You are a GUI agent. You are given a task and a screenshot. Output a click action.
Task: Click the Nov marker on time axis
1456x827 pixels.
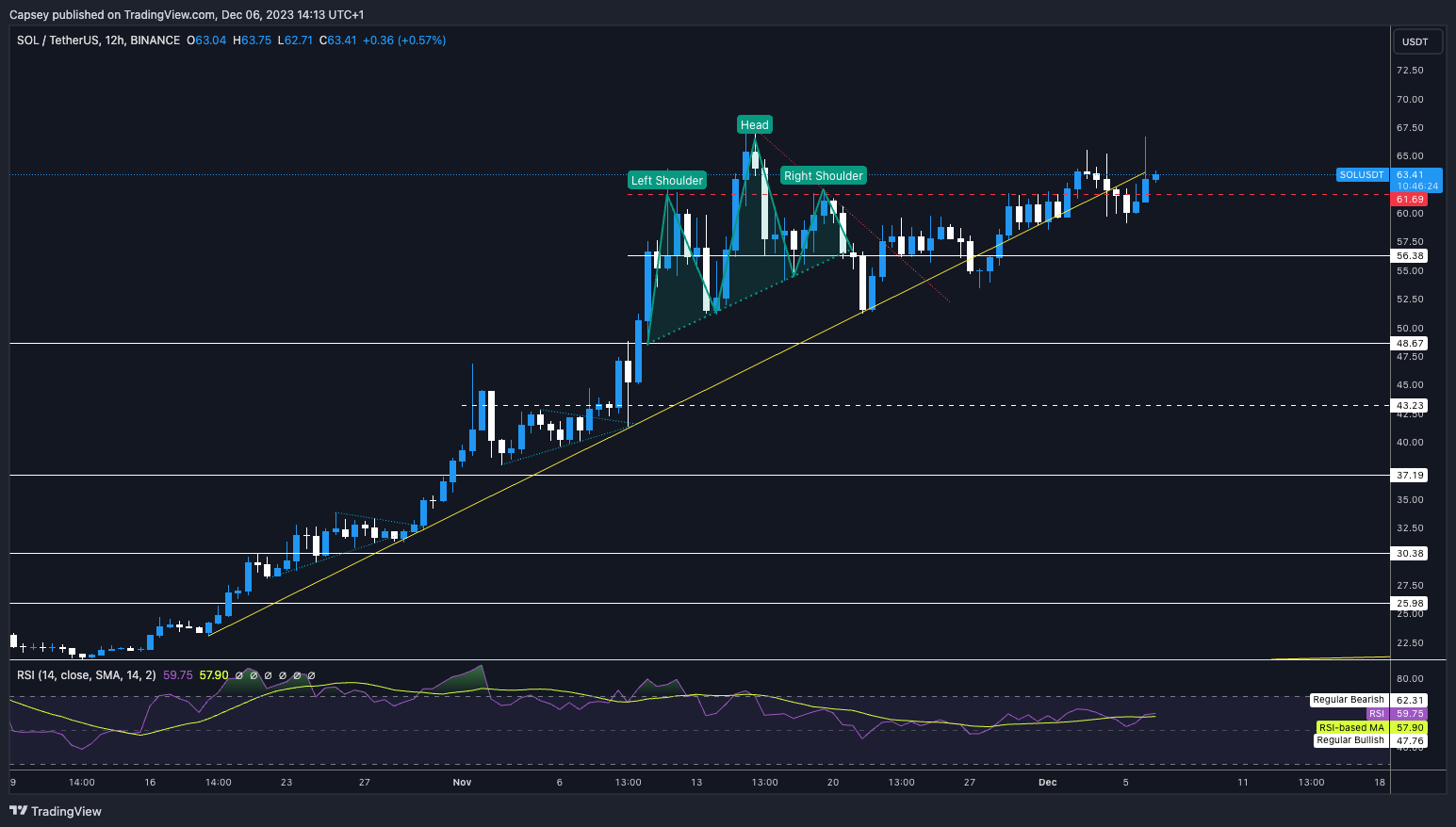(x=462, y=782)
